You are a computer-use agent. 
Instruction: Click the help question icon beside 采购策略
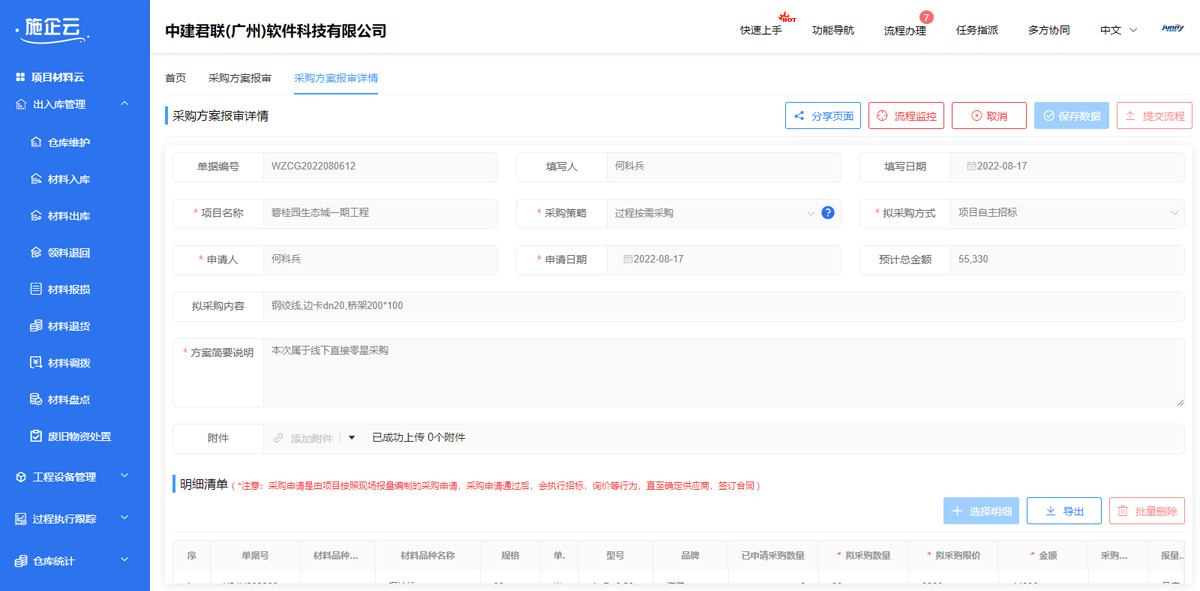click(827, 212)
